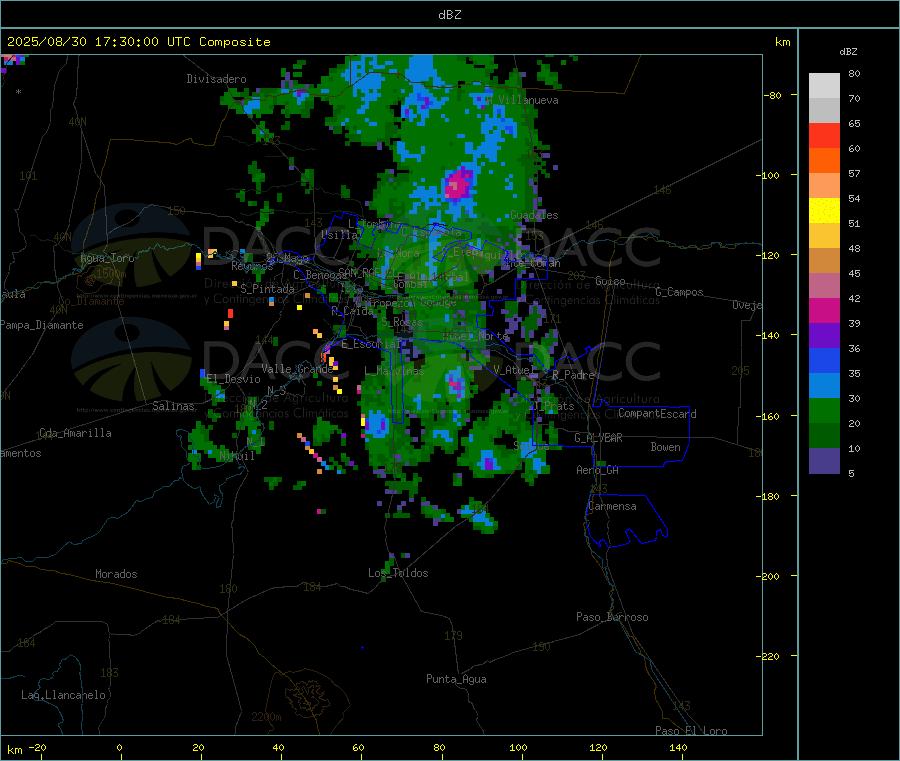Click the R_Padre map label
This screenshot has width=900, height=761.
point(573,375)
